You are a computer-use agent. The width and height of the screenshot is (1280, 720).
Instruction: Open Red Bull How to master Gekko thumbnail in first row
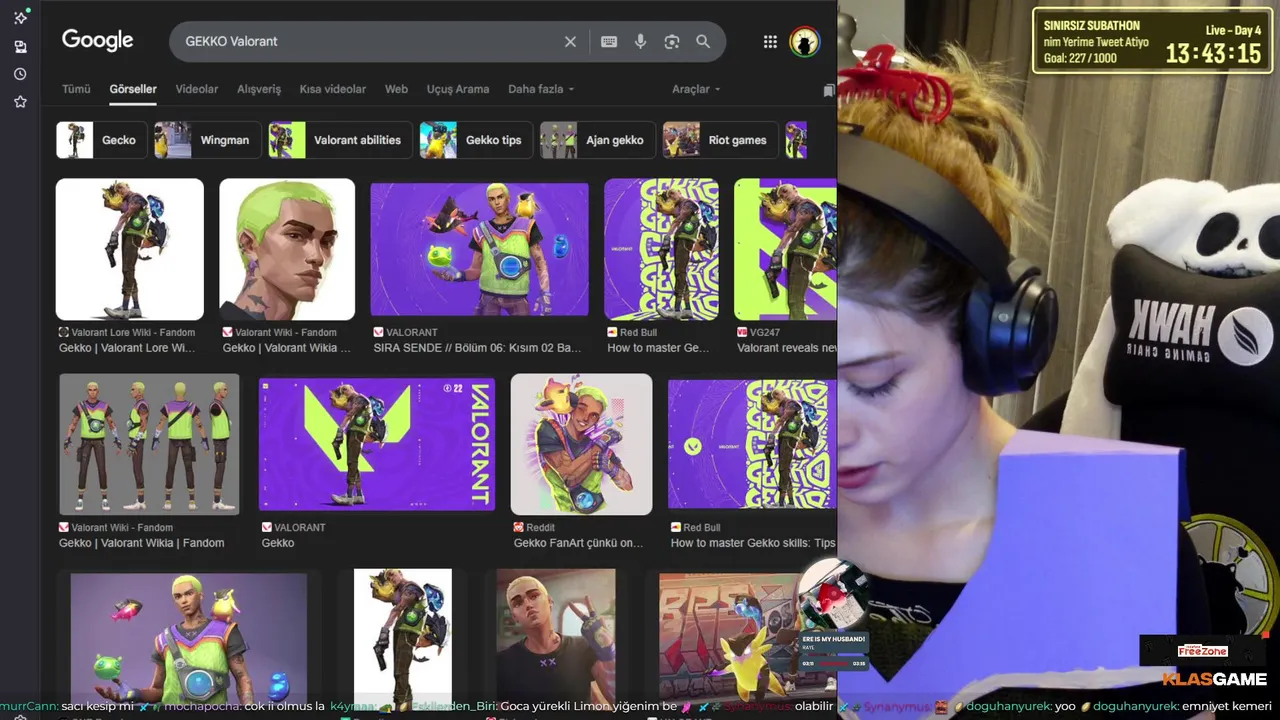661,249
